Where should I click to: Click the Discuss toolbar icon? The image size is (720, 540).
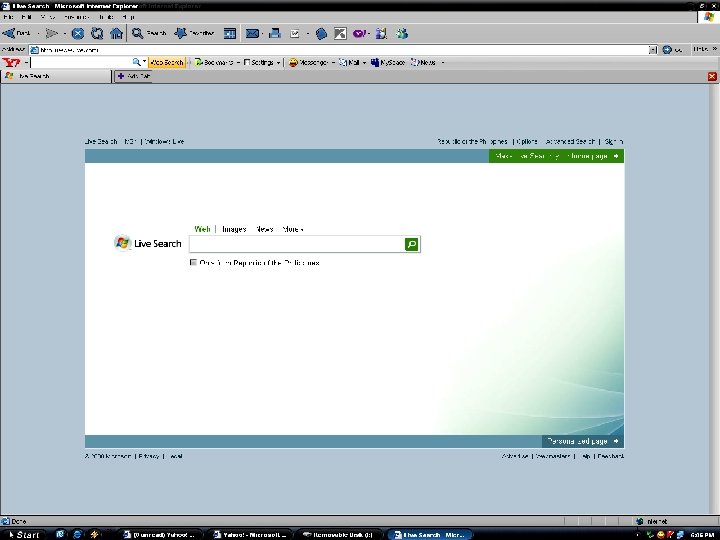click(321, 34)
